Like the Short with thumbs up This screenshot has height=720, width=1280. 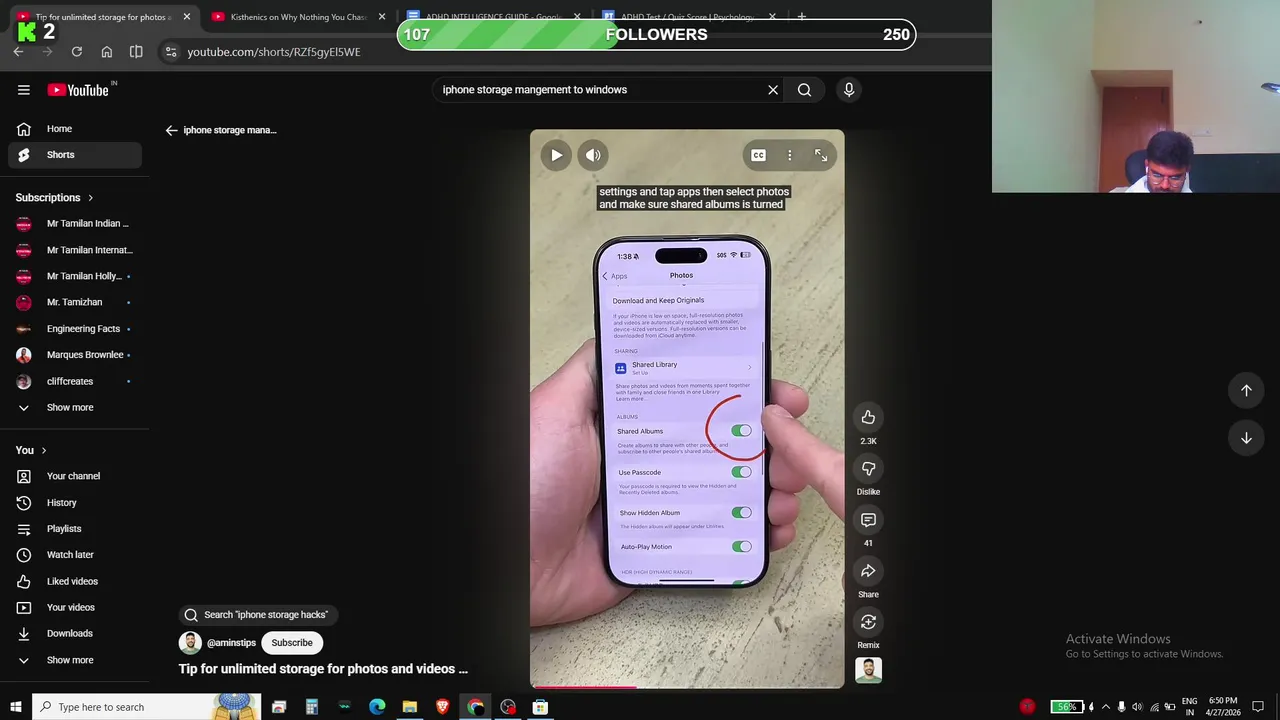tap(868, 417)
